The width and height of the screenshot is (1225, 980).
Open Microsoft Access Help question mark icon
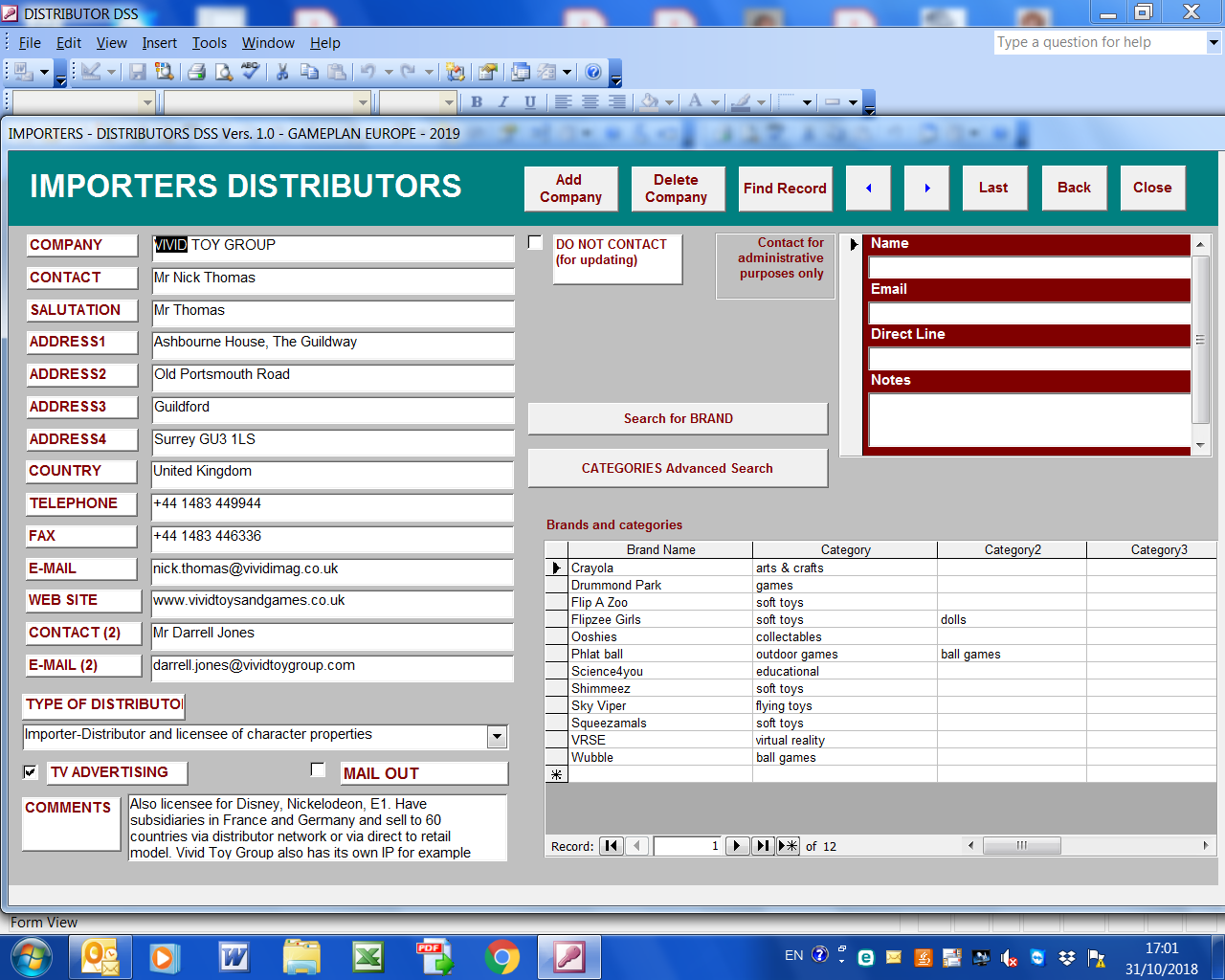pos(593,72)
